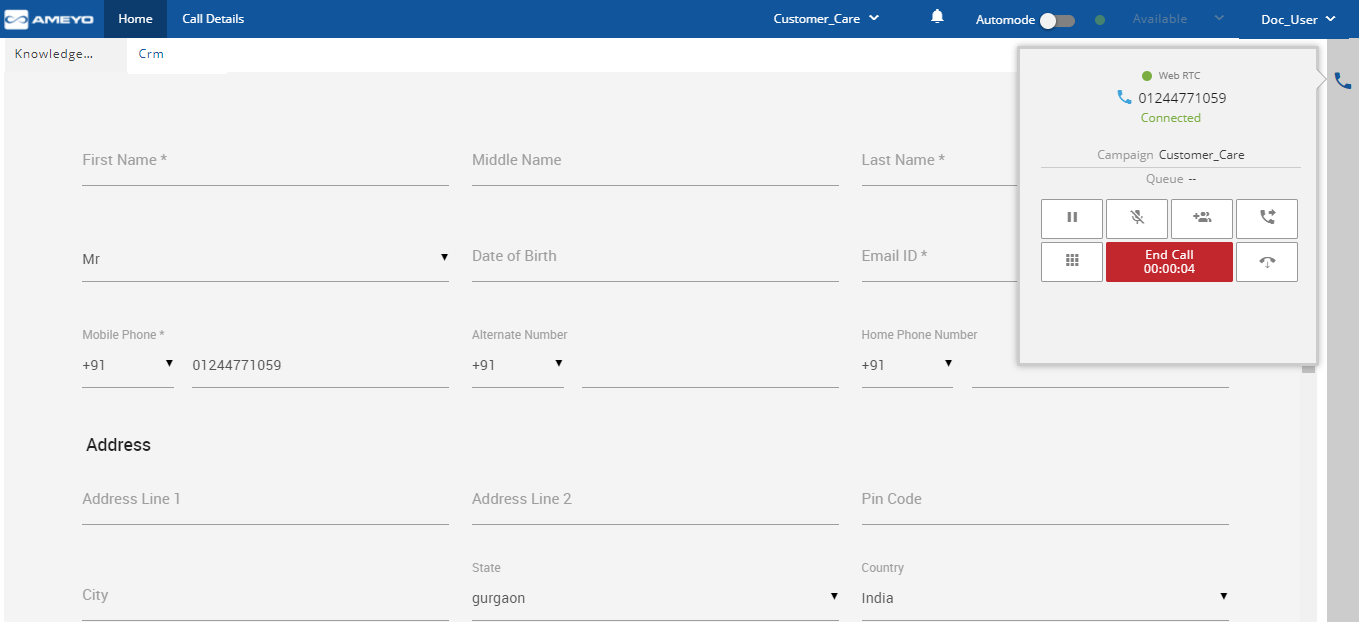Open the Knowledge tab
Screen dimensions: 1359x622
click(54, 54)
